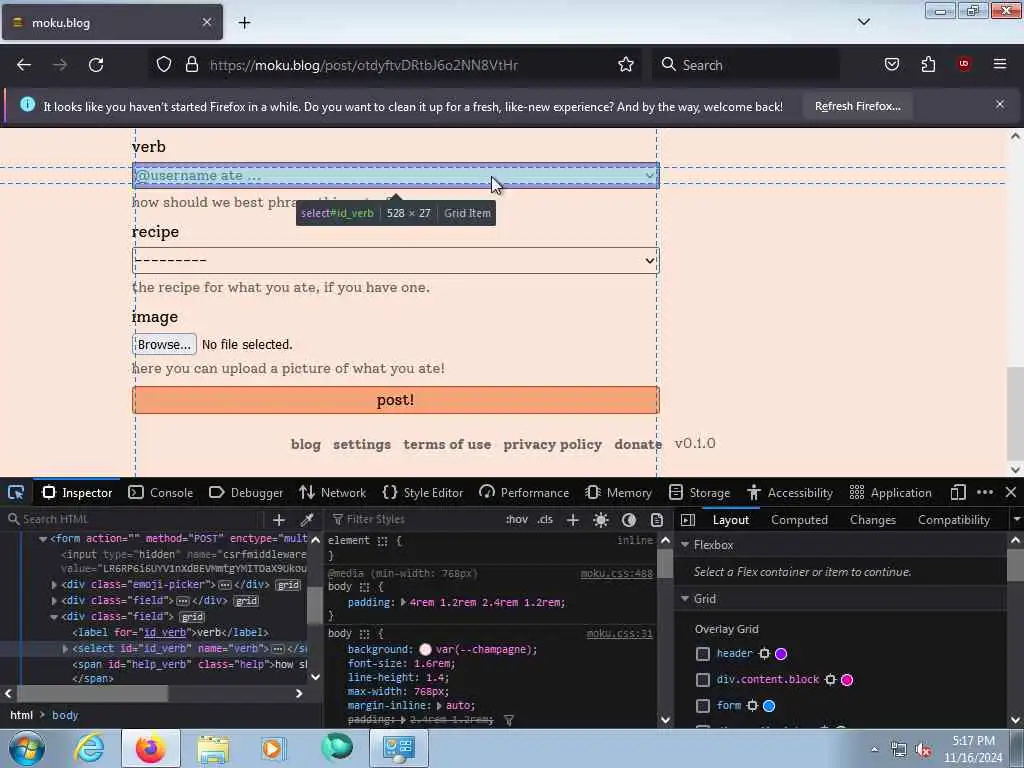
Task: Open the Firefox application menu
Action: point(1000,65)
